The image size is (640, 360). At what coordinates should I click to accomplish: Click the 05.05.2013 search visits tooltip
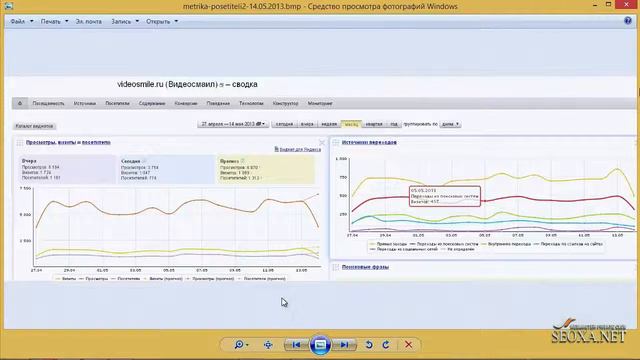coord(445,196)
